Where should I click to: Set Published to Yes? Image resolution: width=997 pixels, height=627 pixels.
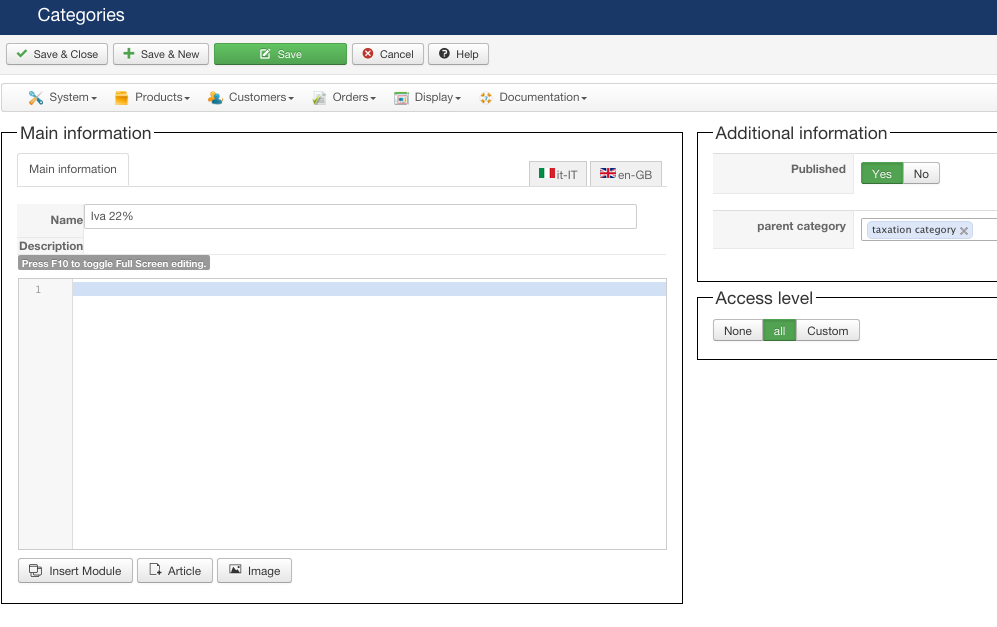coord(881,174)
